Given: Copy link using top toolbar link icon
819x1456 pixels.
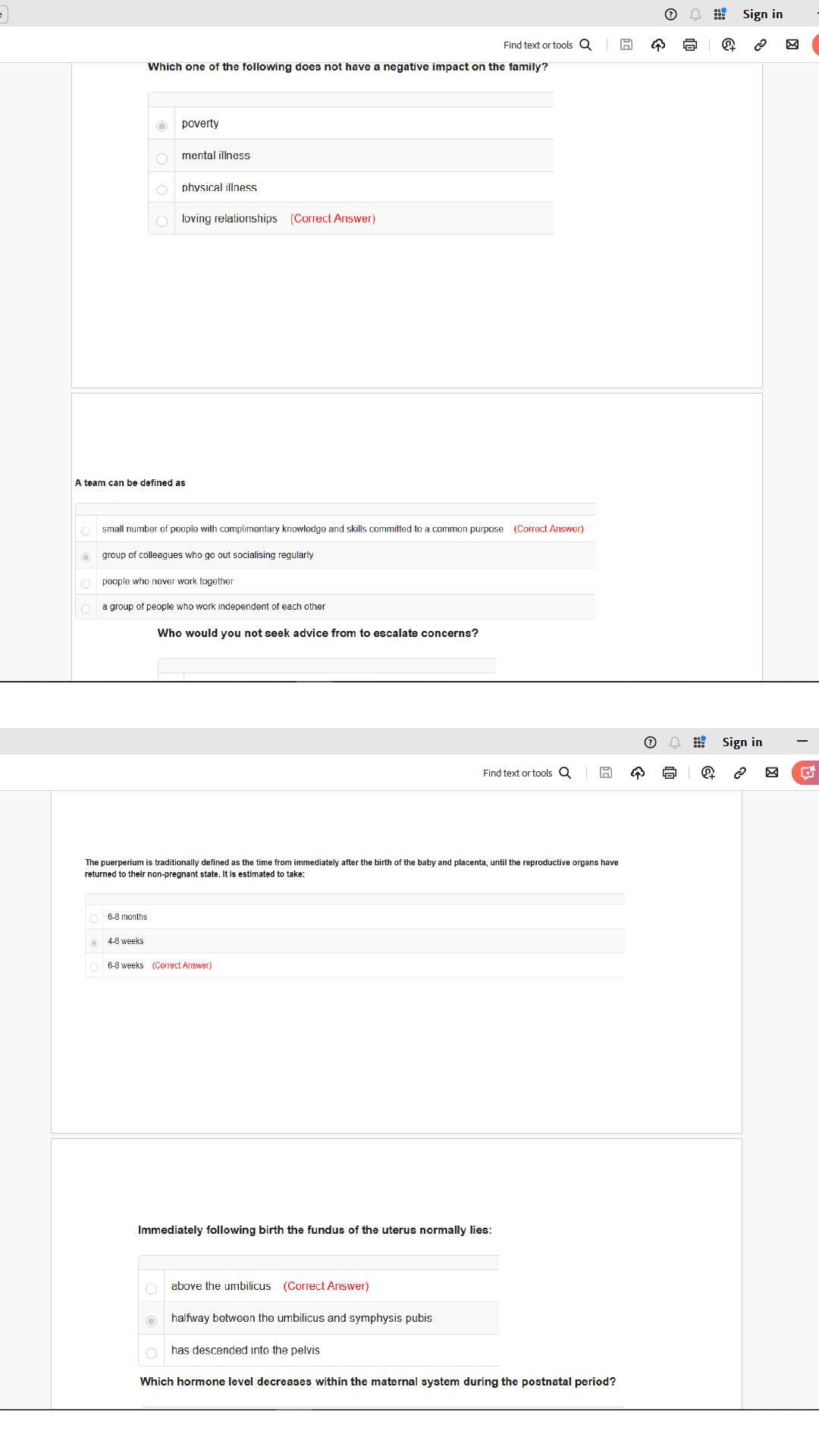Looking at the screenshot, I should click(761, 45).
